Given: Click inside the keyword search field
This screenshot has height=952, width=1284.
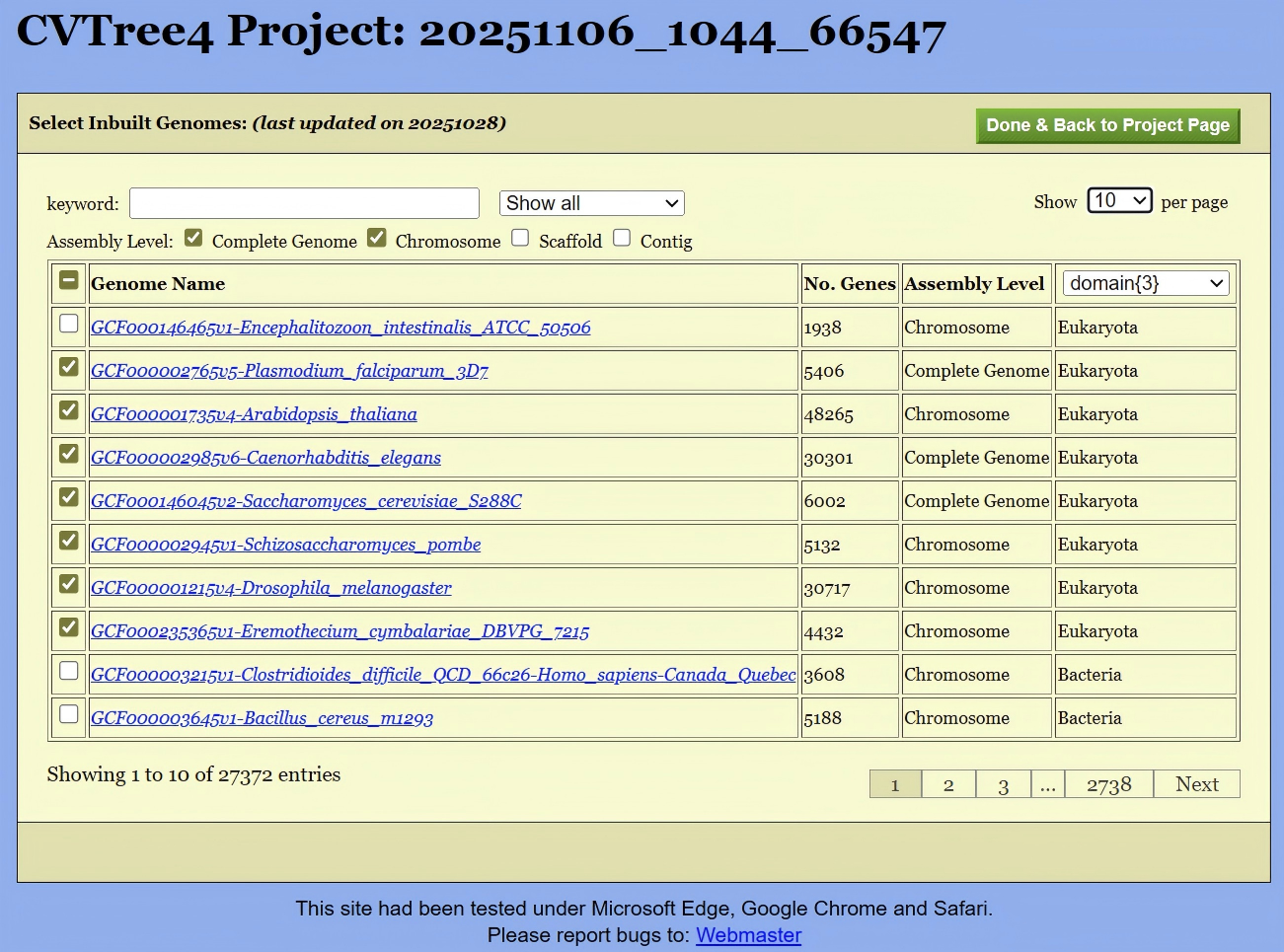Looking at the screenshot, I should coord(303,203).
